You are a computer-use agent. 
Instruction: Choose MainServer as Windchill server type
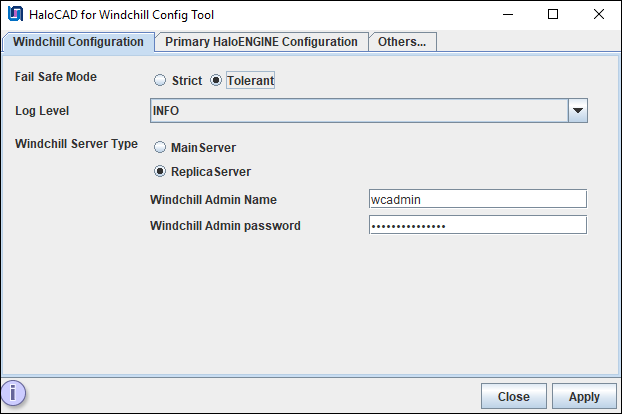pos(160,148)
